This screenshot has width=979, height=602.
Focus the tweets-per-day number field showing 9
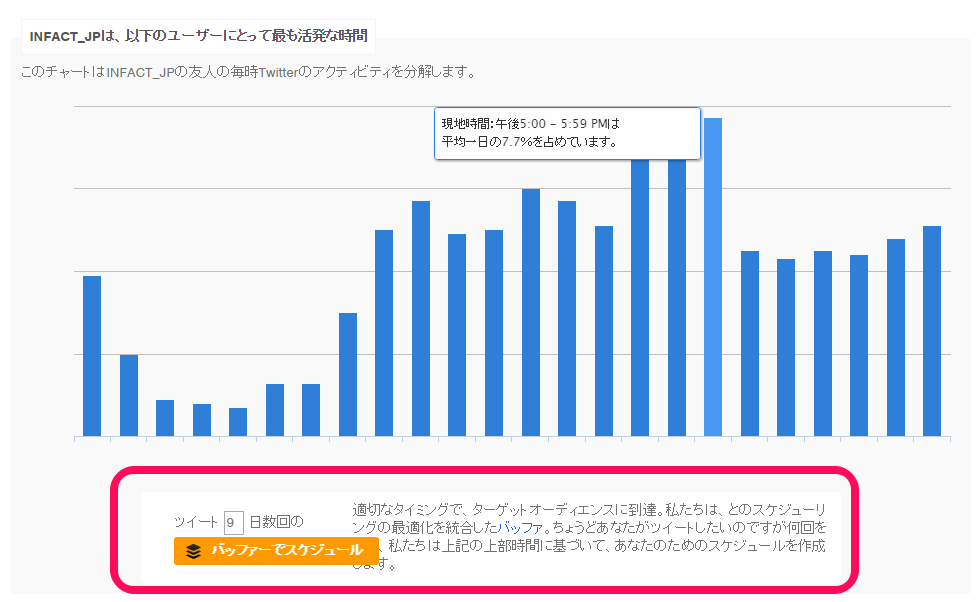233,522
